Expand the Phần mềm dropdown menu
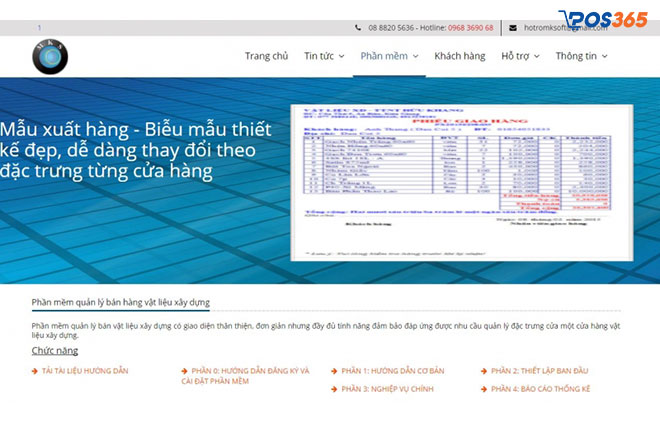This screenshot has width=660, height=440. pos(389,56)
